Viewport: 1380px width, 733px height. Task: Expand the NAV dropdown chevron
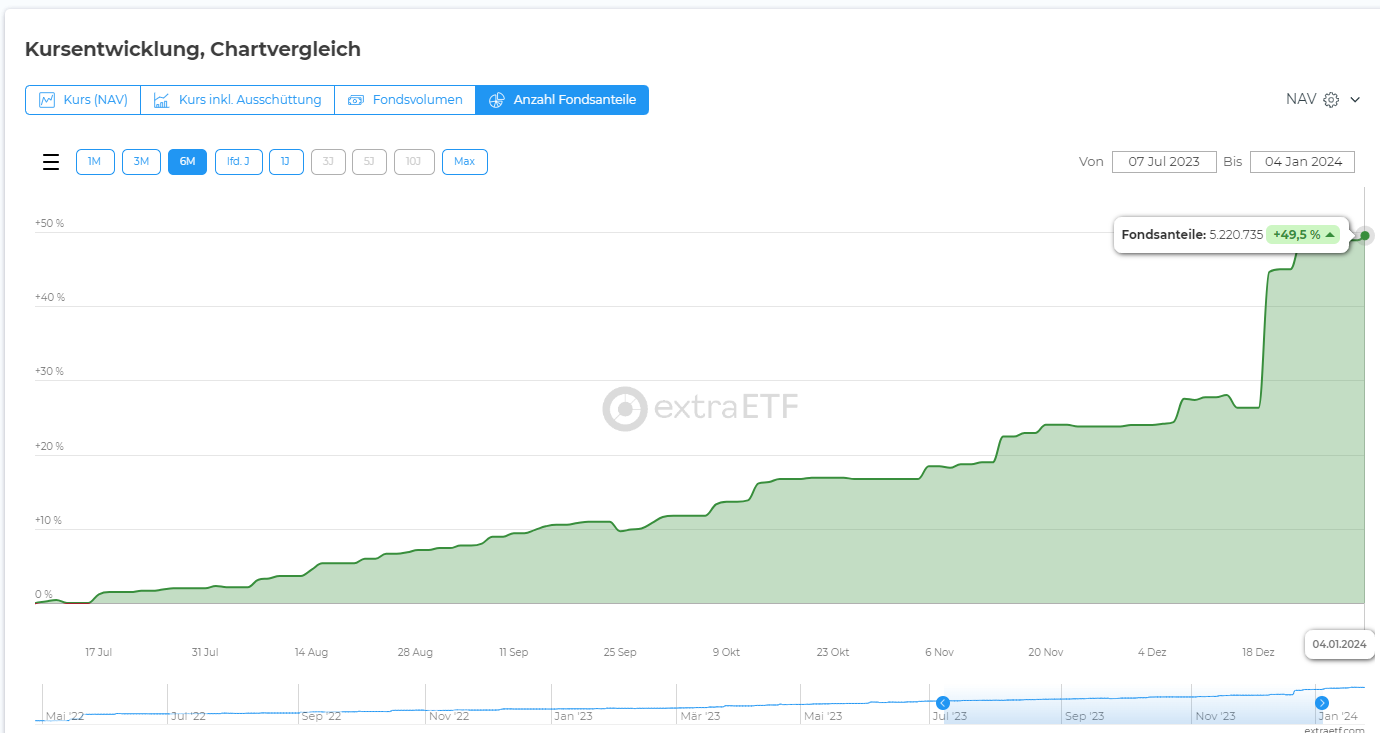1356,100
